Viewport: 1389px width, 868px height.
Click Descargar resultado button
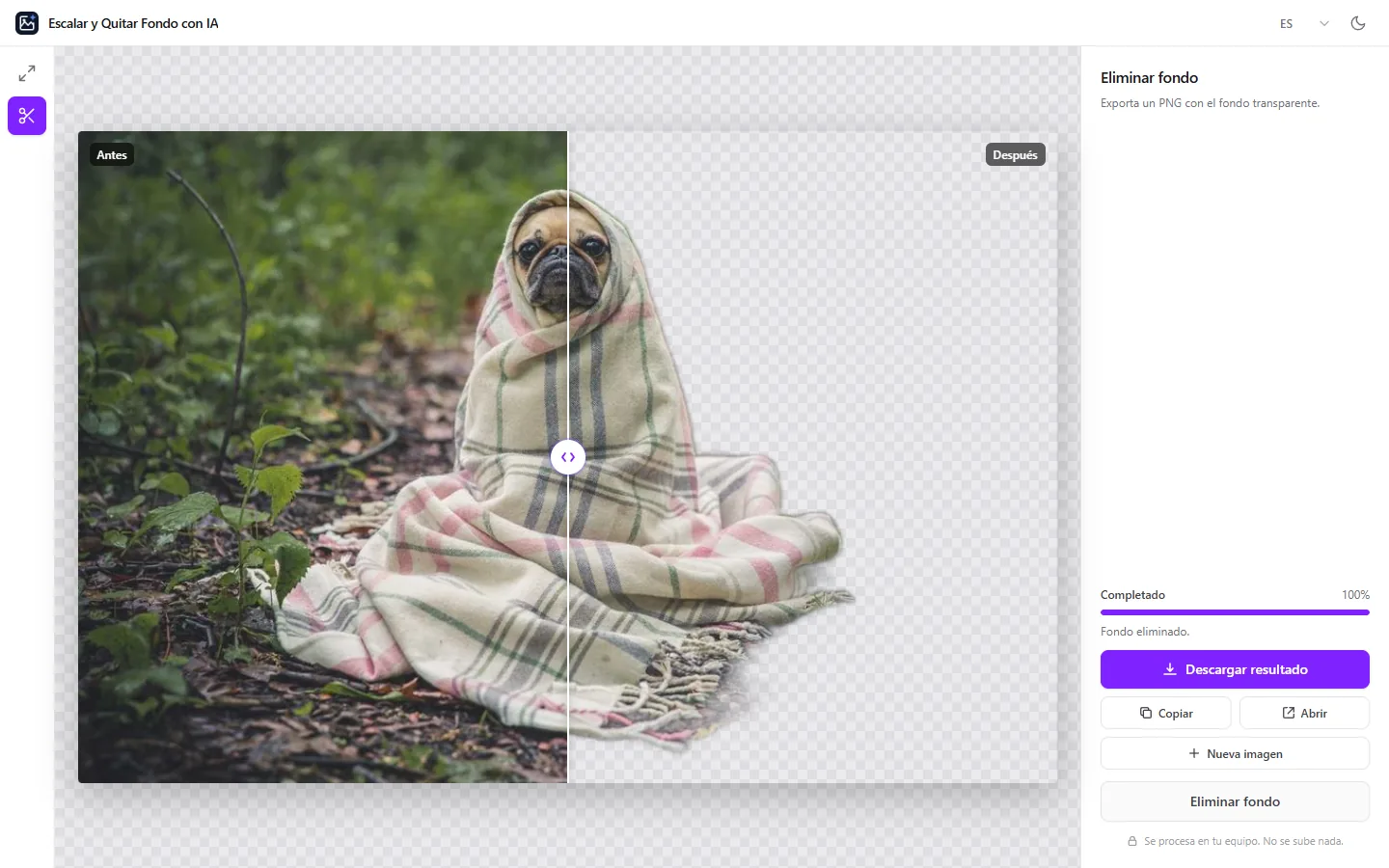1235,669
